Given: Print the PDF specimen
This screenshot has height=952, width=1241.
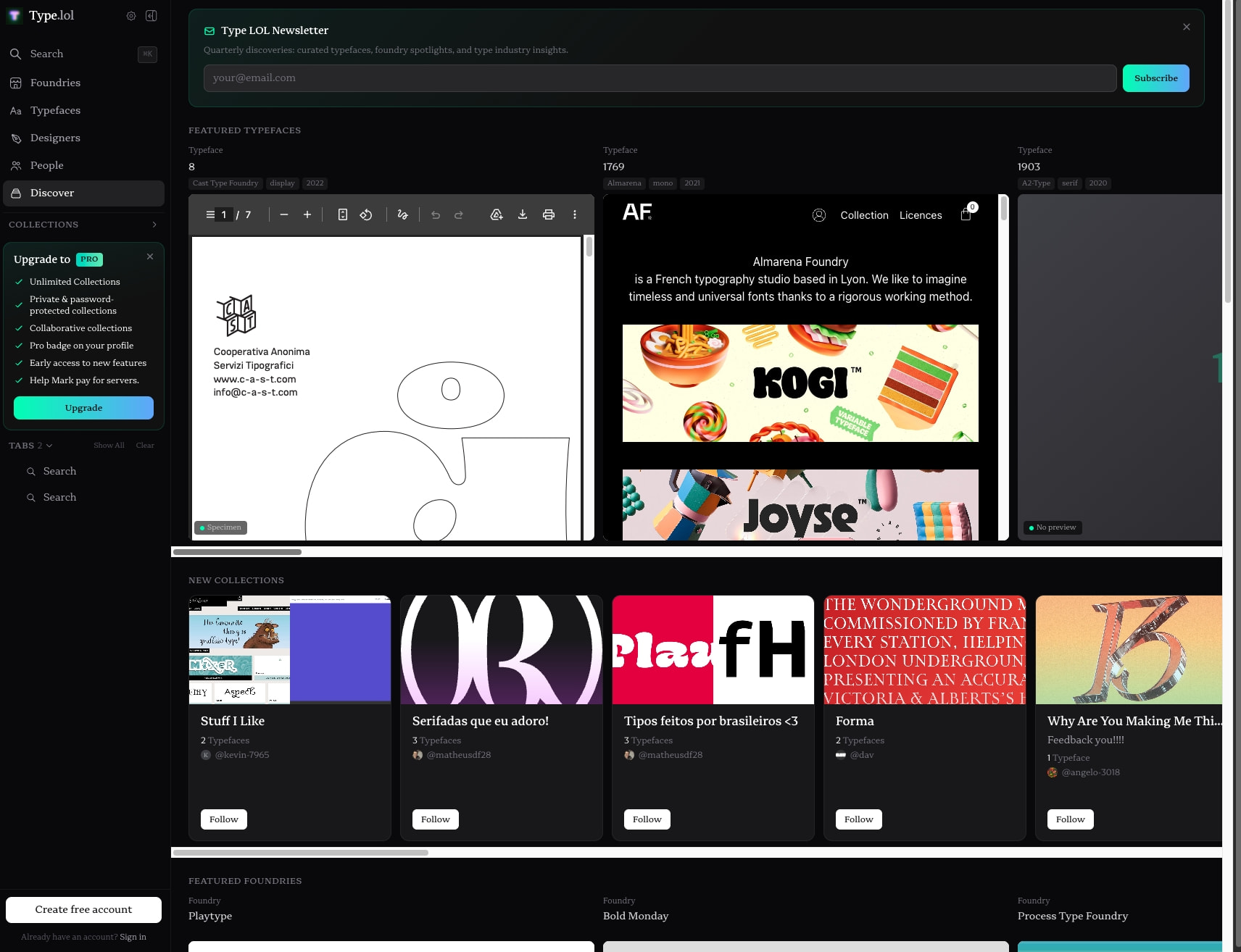Looking at the screenshot, I should pos(549,214).
